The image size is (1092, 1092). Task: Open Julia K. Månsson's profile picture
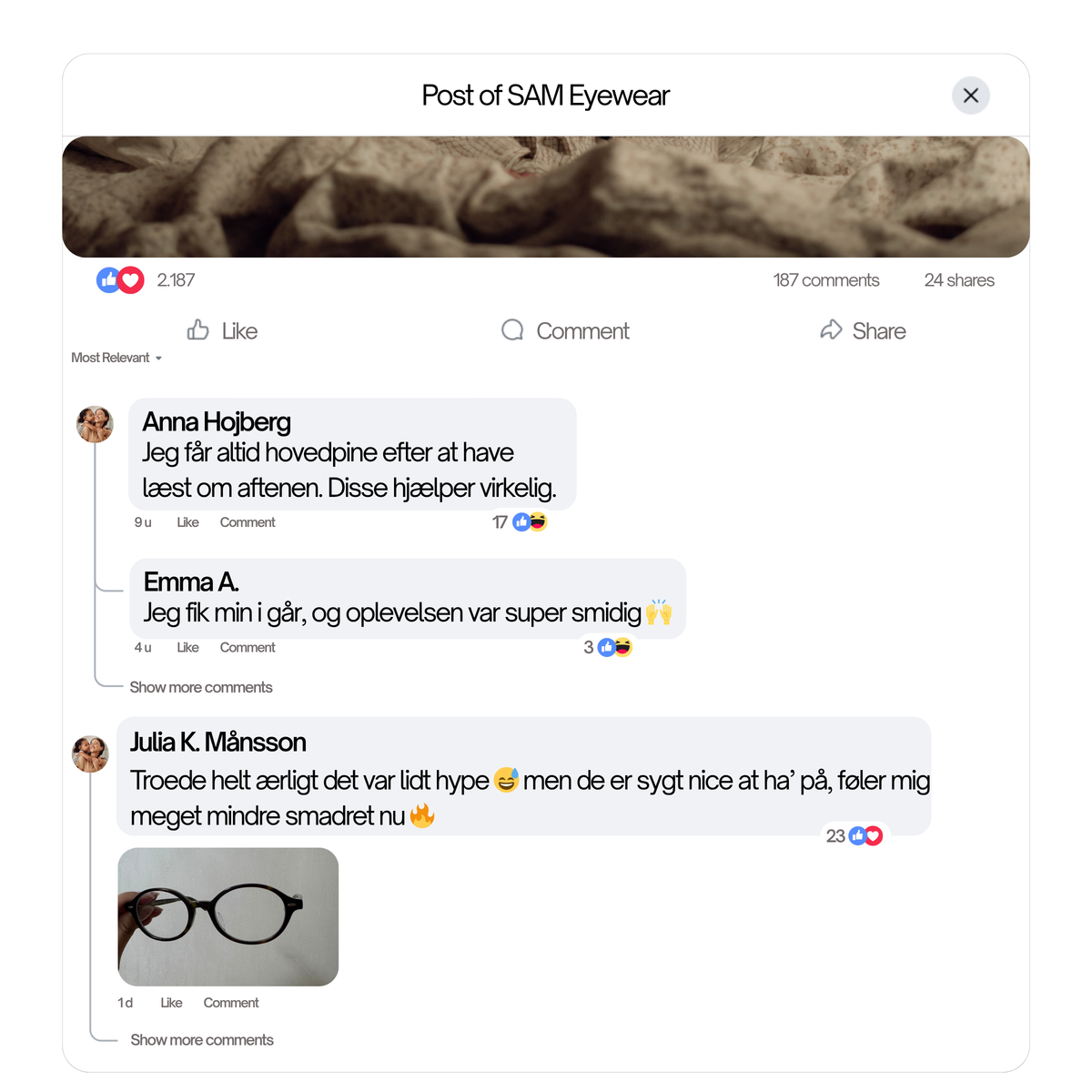[90, 754]
